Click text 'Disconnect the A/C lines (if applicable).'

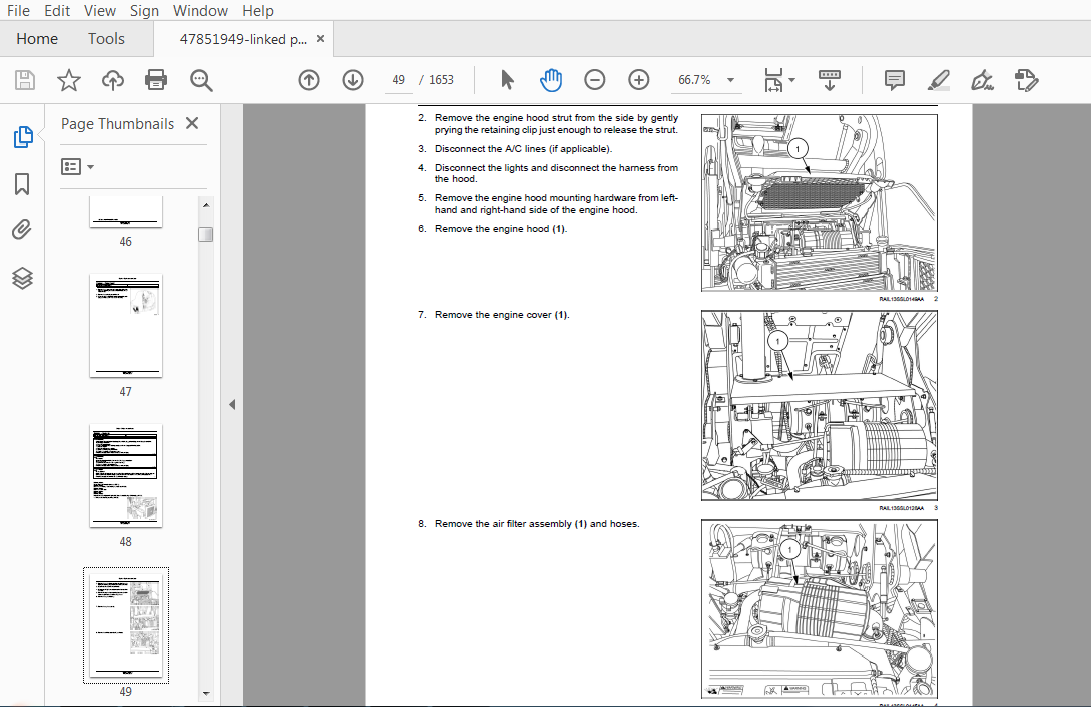[523, 149]
